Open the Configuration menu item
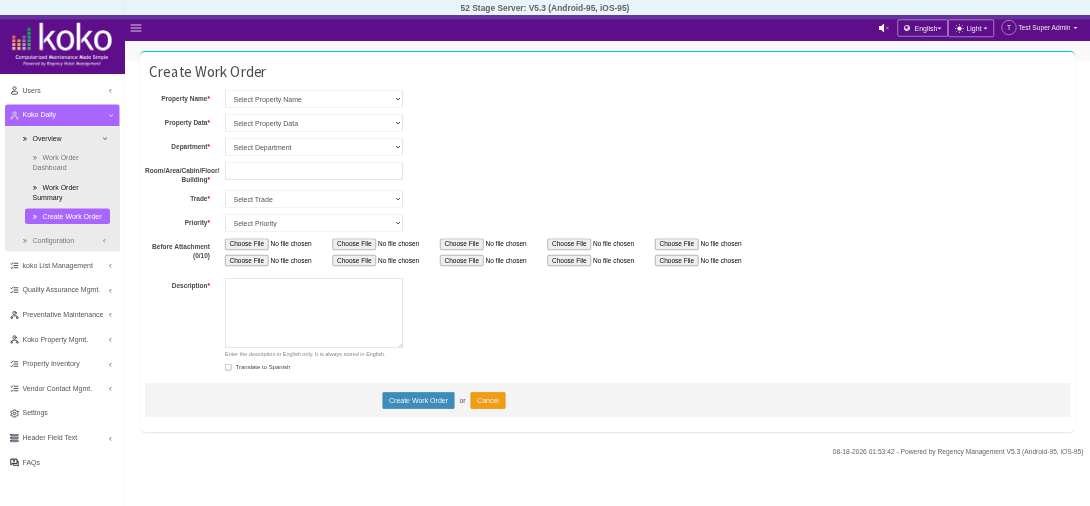The height and width of the screenshot is (506, 1090). coord(53,240)
